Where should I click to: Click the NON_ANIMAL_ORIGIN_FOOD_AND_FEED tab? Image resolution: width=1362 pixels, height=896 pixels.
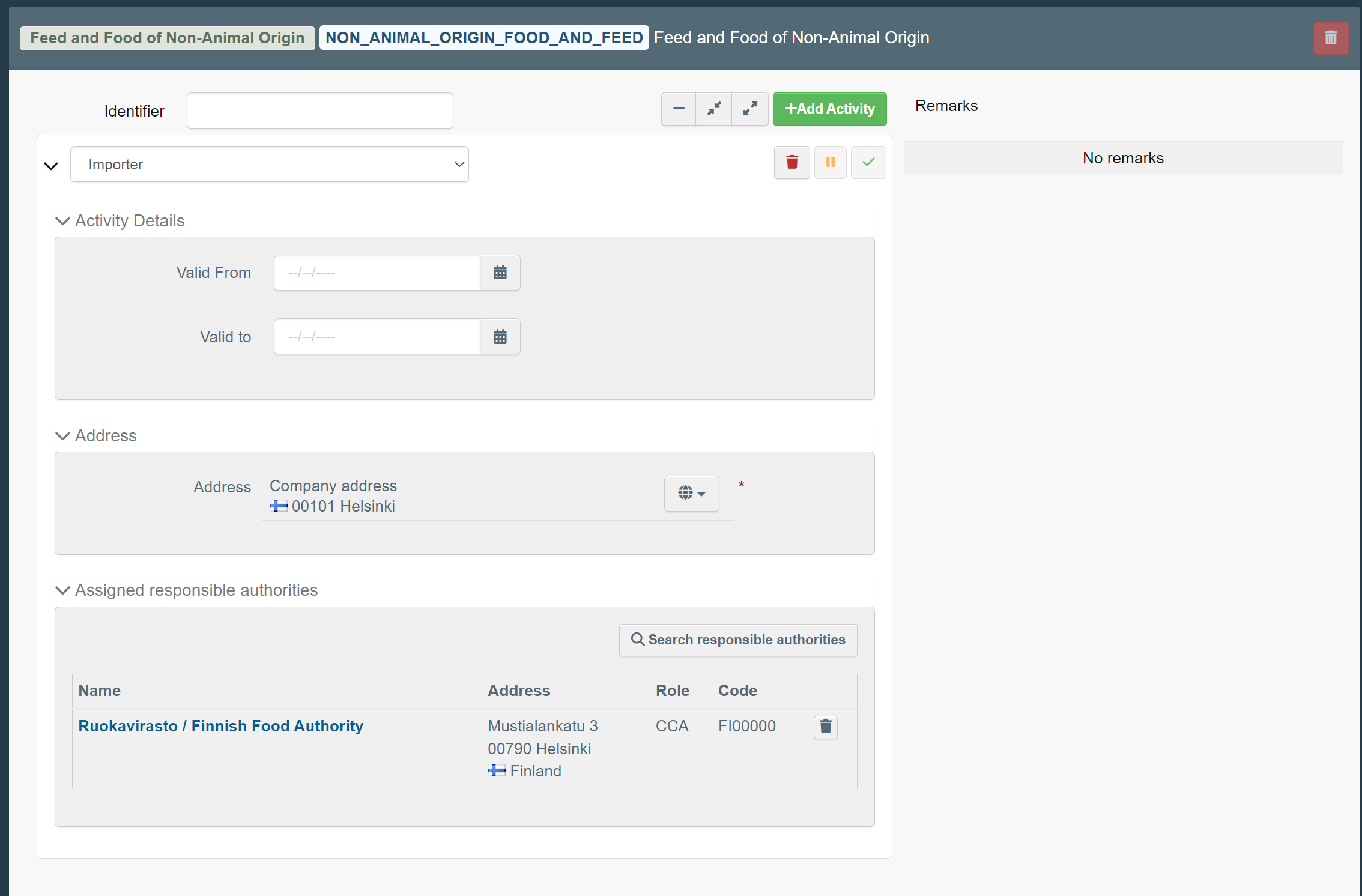[x=484, y=38]
